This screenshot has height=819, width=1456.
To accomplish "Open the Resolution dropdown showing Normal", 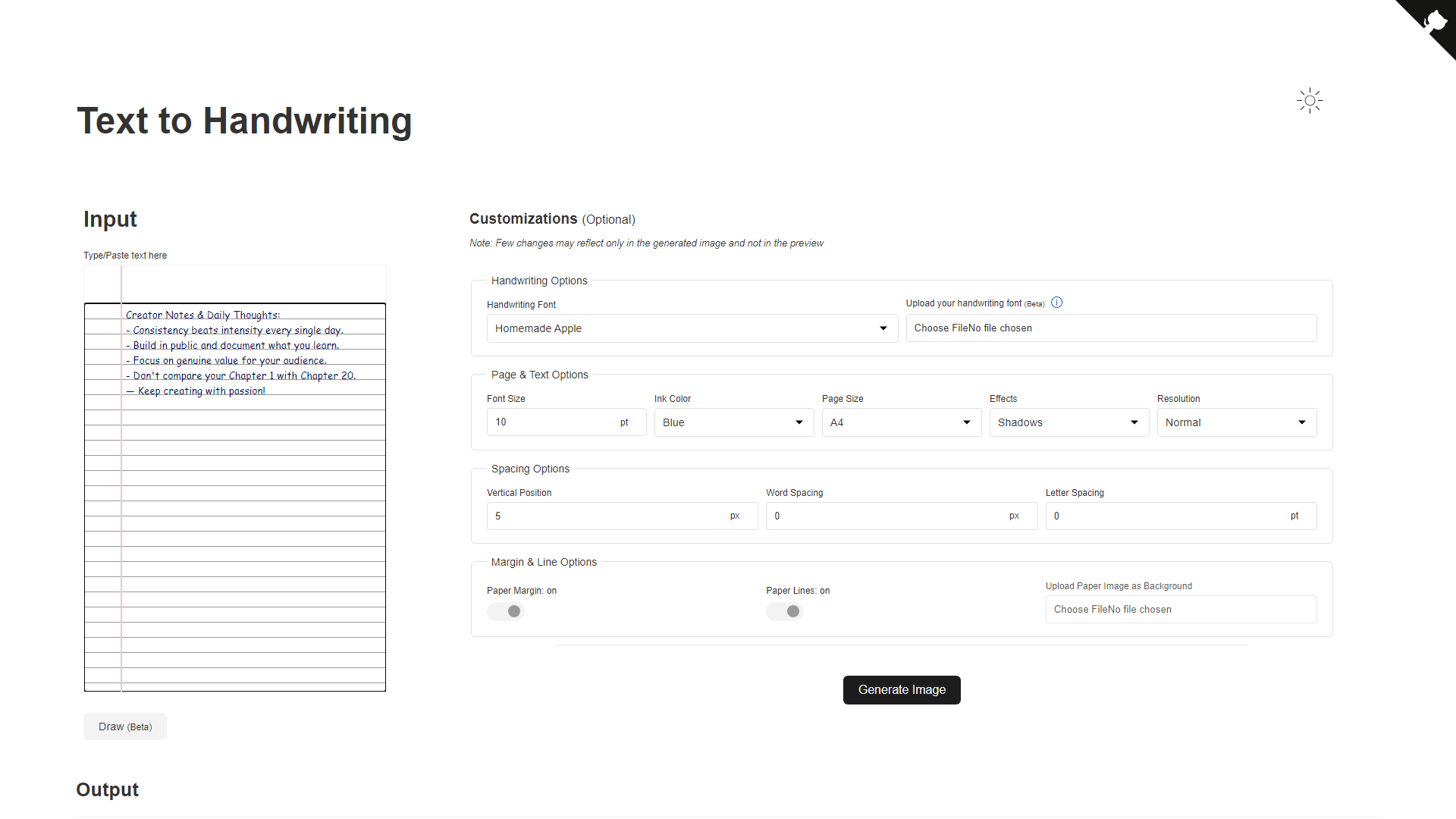I will (x=1236, y=422).
